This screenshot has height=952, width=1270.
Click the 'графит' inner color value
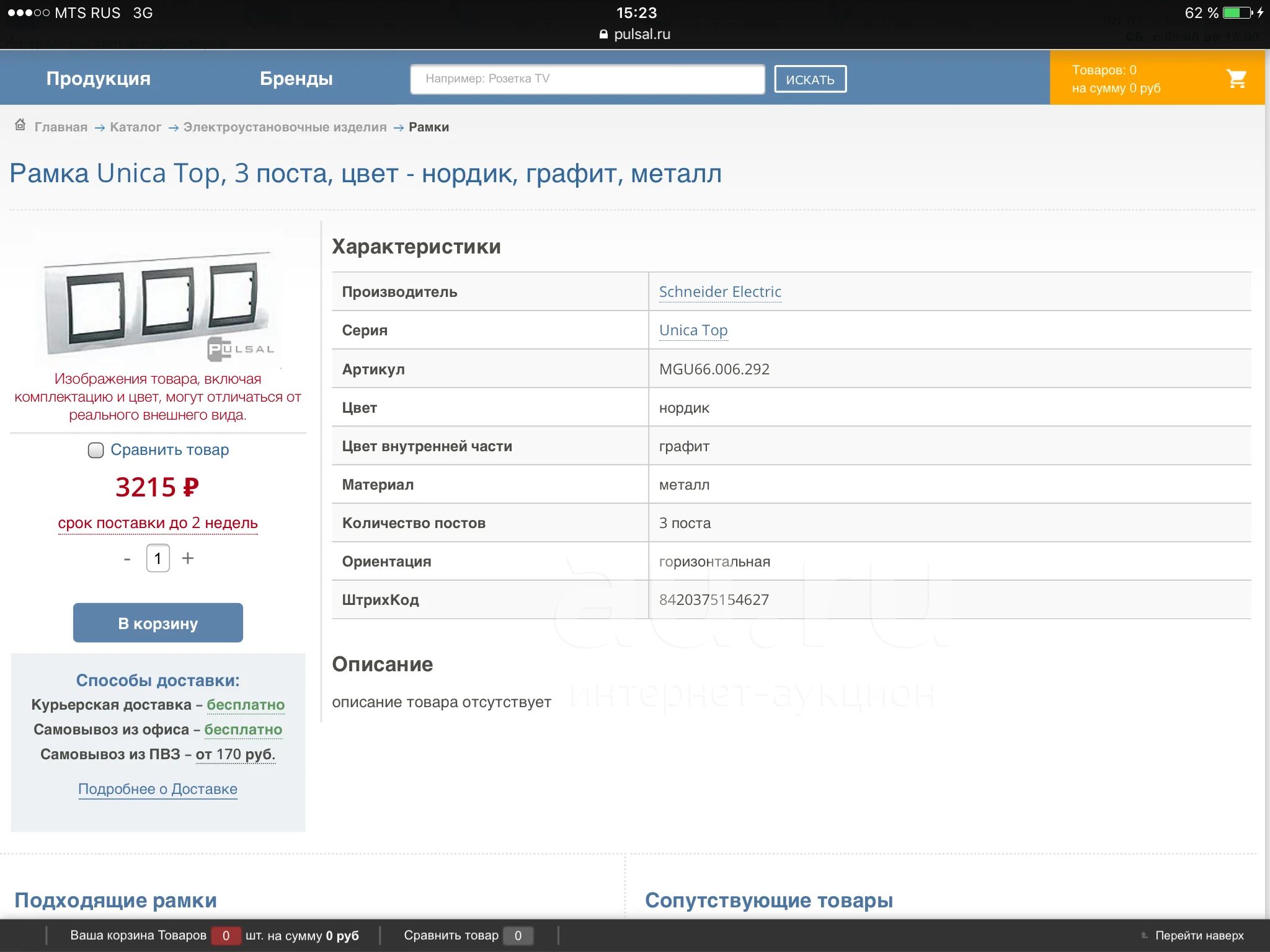point(684,446)
